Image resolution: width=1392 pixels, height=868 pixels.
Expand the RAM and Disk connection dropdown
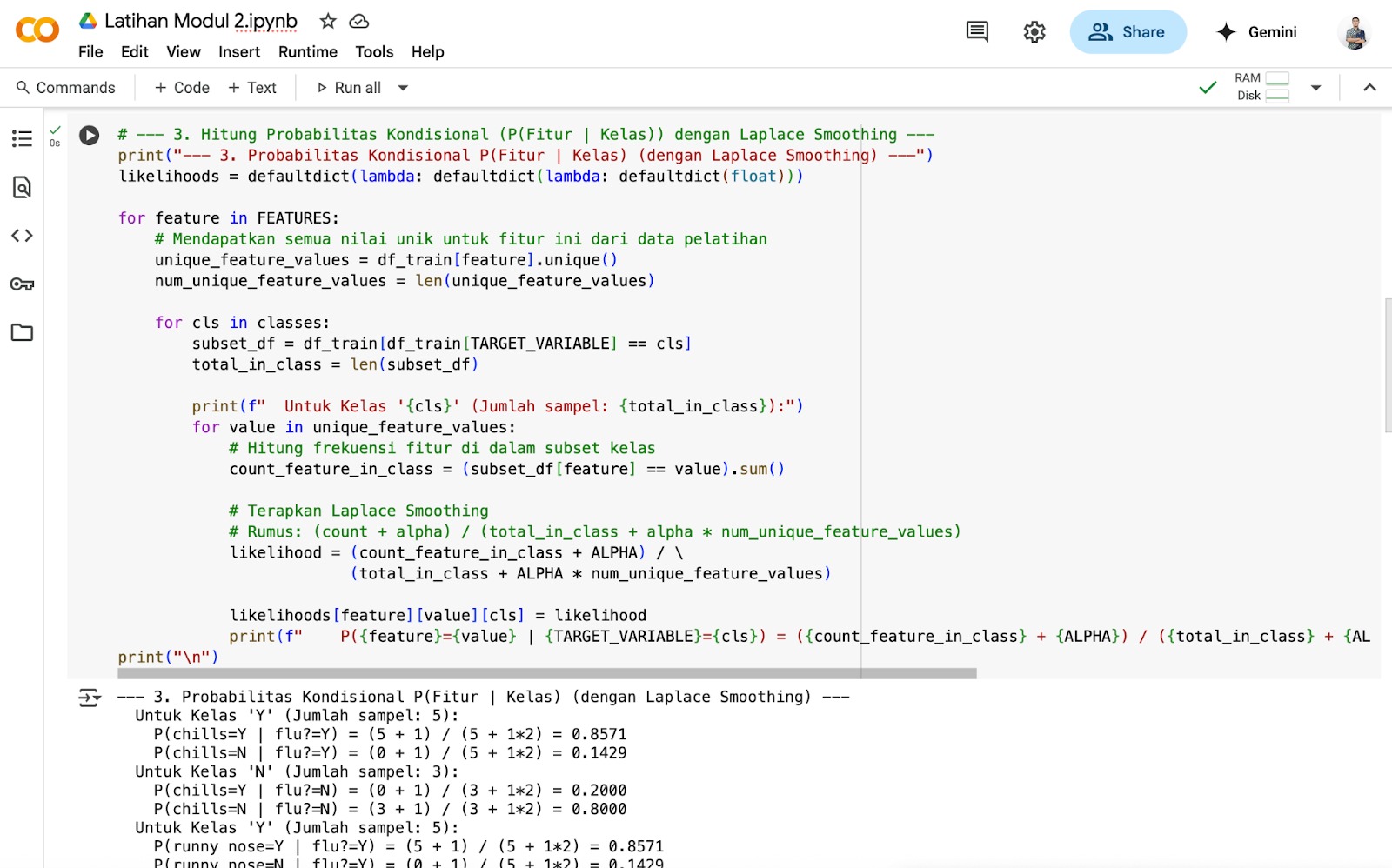click(x=1315, y=87)
